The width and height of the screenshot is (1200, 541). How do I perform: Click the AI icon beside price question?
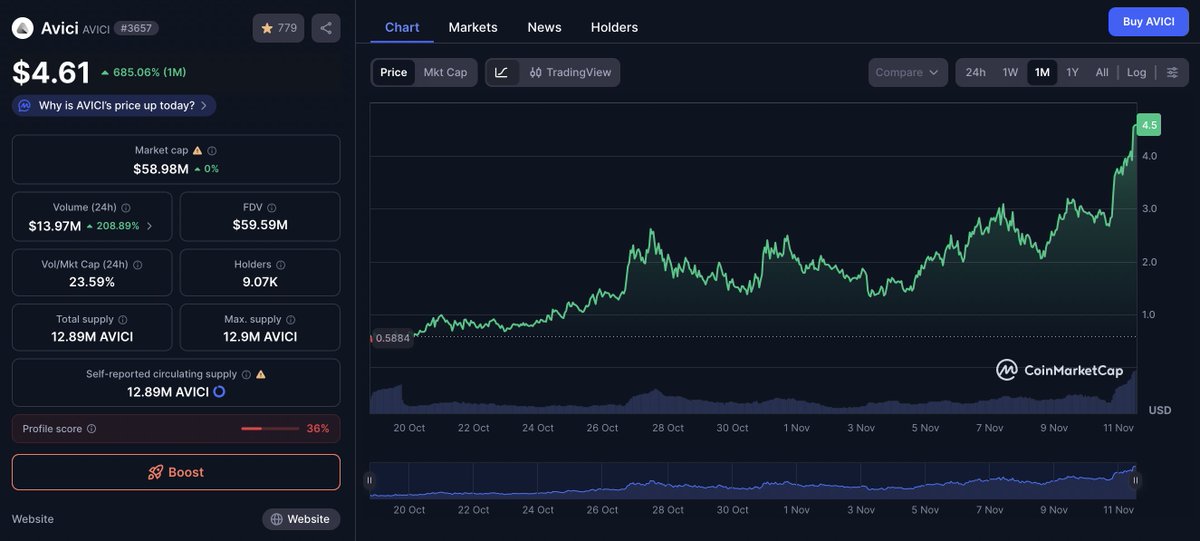point(25,105)
